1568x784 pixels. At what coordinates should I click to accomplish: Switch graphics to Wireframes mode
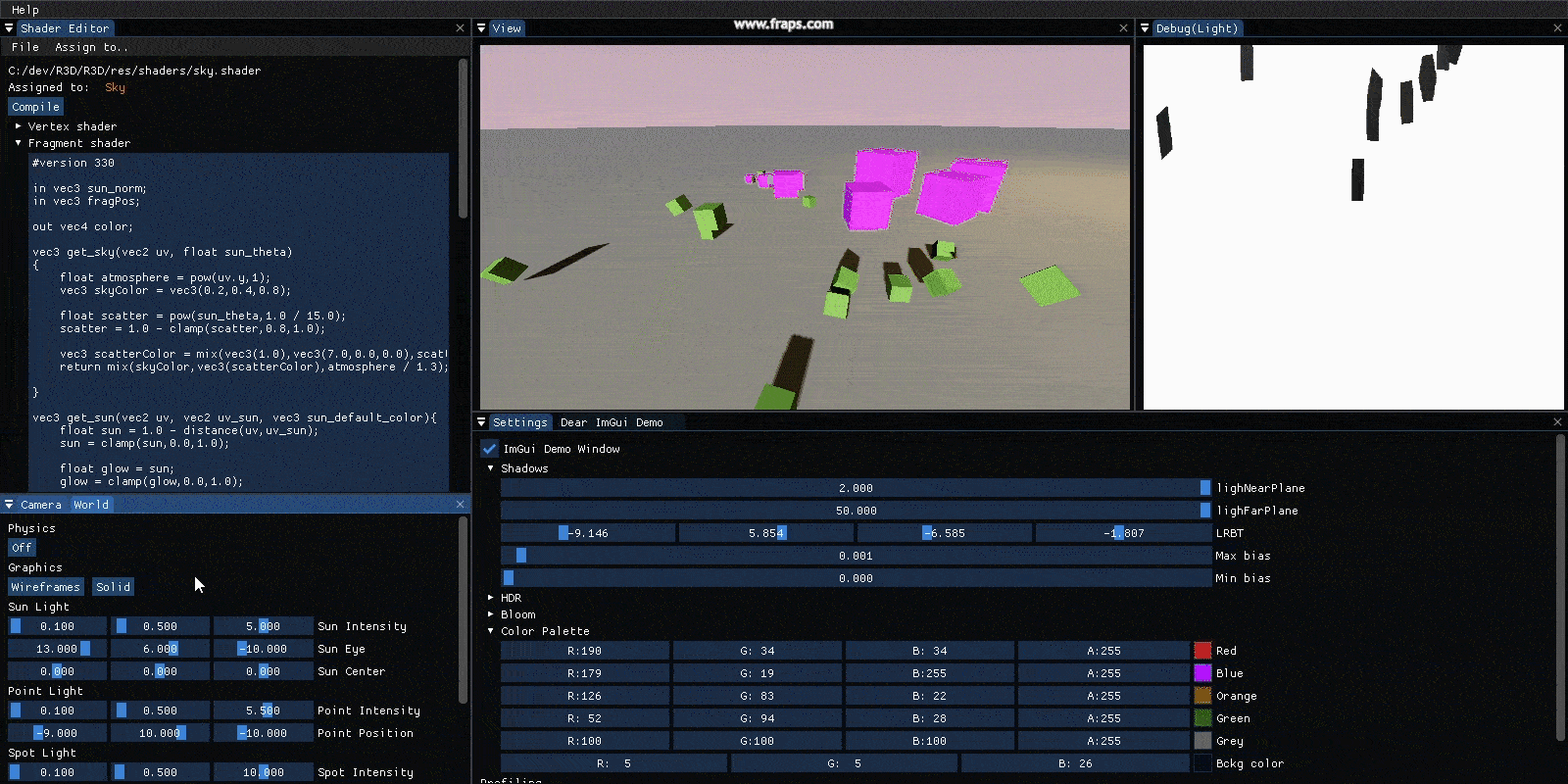[45, 587]
